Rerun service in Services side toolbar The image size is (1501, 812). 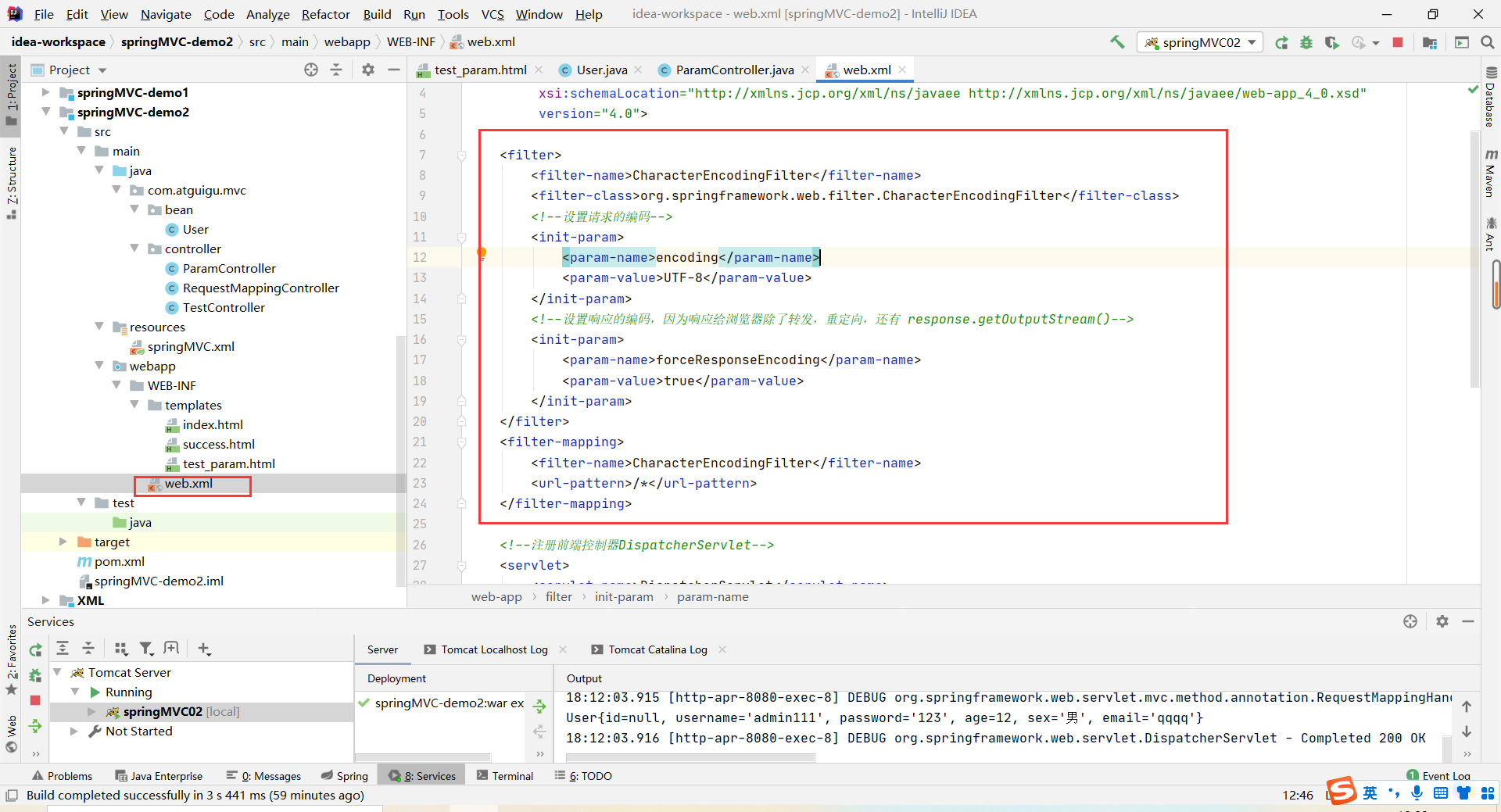[35, 649]
